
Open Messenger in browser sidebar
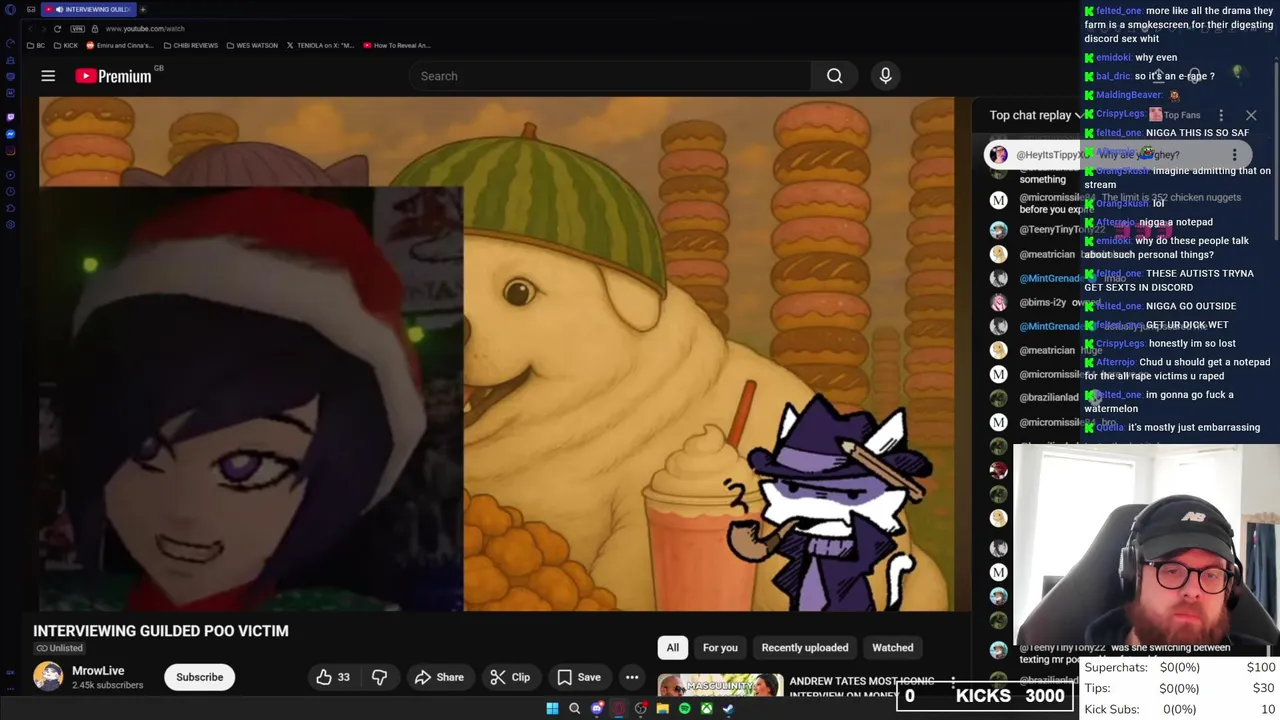click(x=10, y=134)
